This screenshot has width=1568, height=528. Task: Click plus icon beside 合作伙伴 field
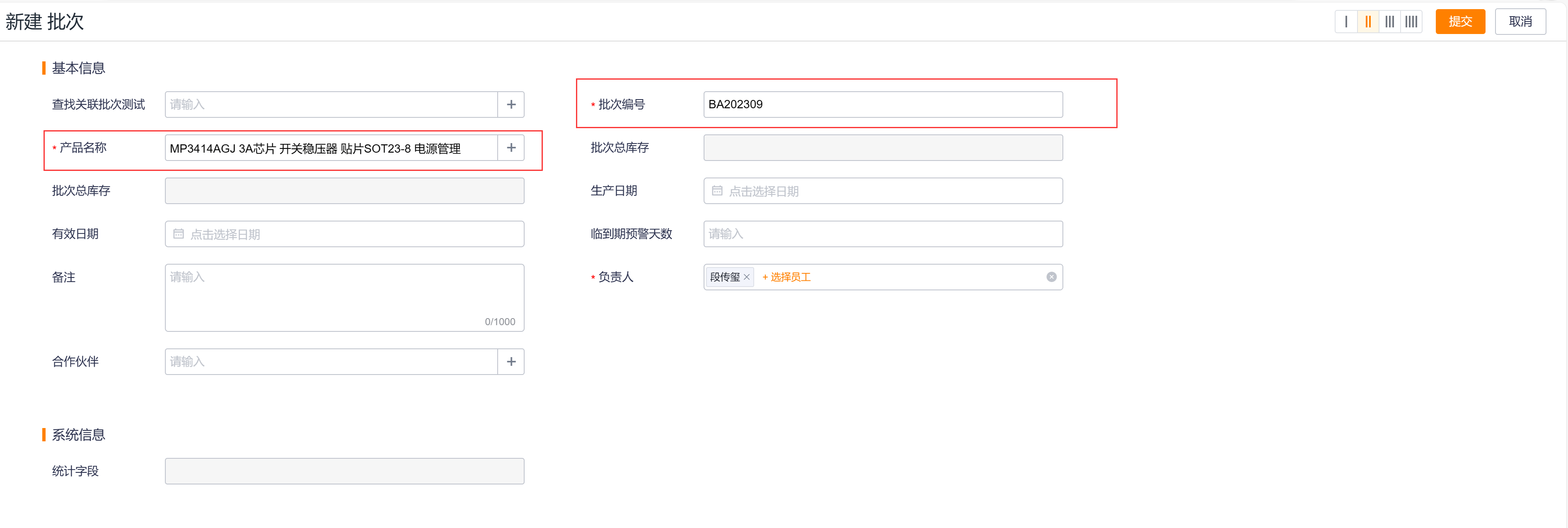coord(511,362)
